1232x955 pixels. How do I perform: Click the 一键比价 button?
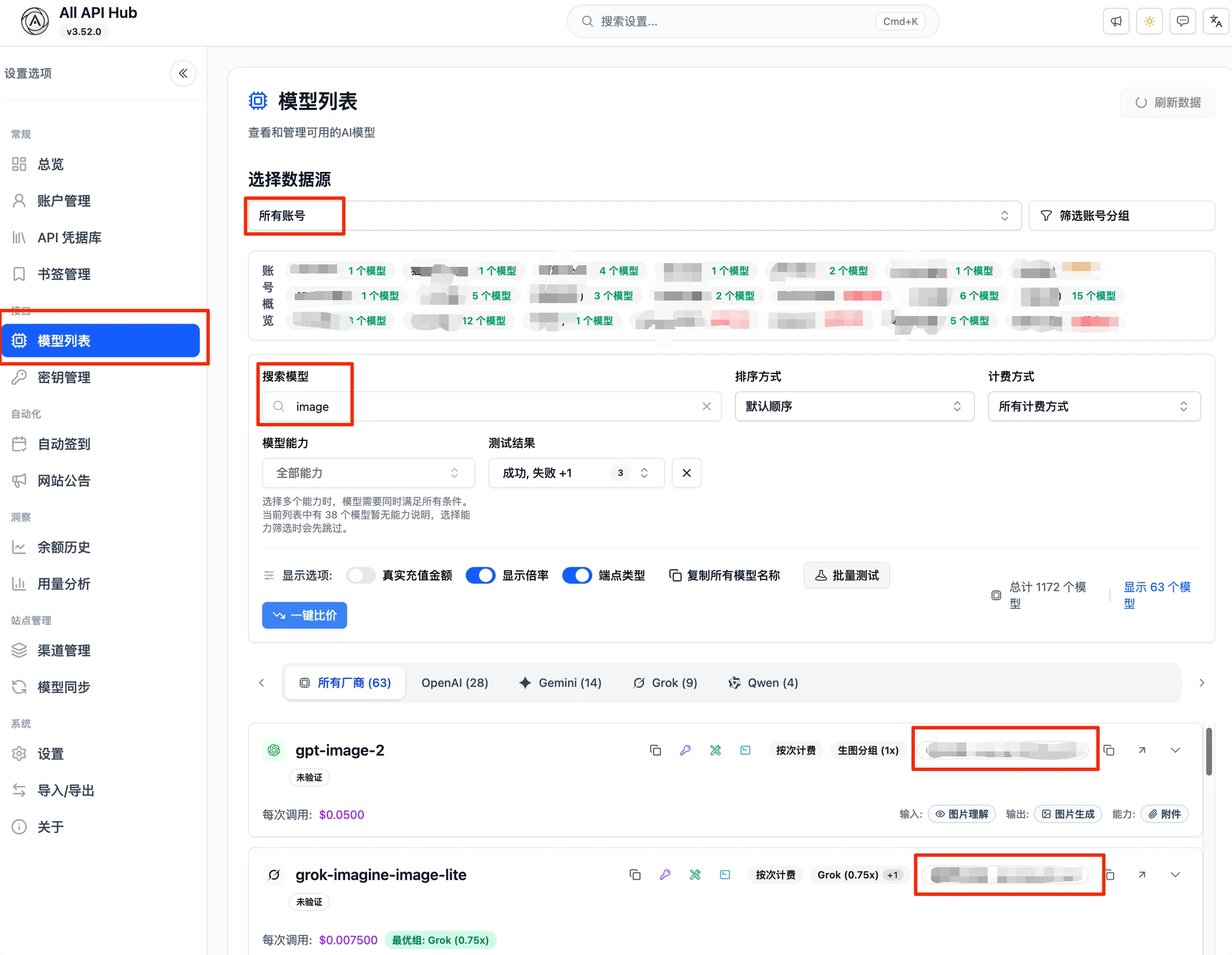(305, 615)
